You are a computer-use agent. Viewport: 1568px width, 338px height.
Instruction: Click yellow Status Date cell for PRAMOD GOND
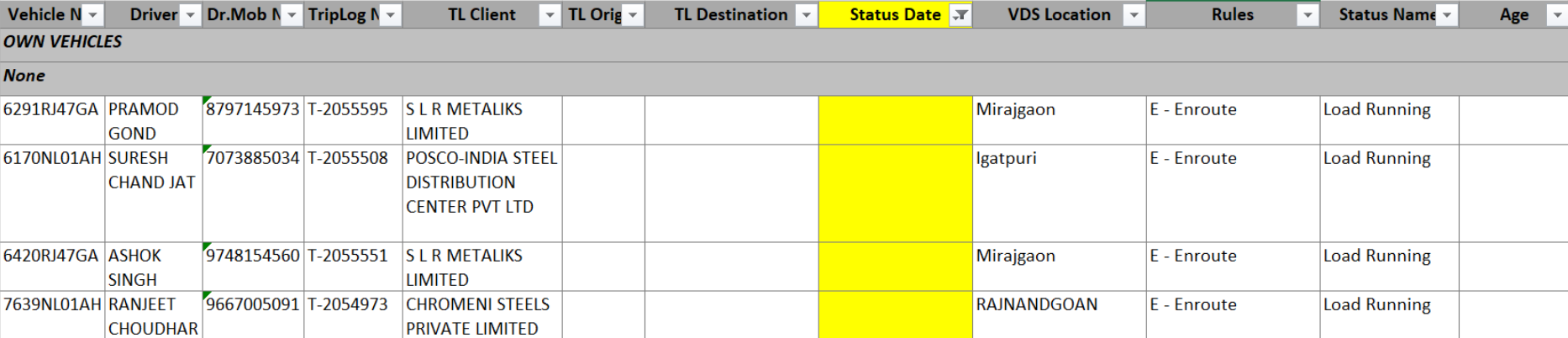tap(895, 120)
